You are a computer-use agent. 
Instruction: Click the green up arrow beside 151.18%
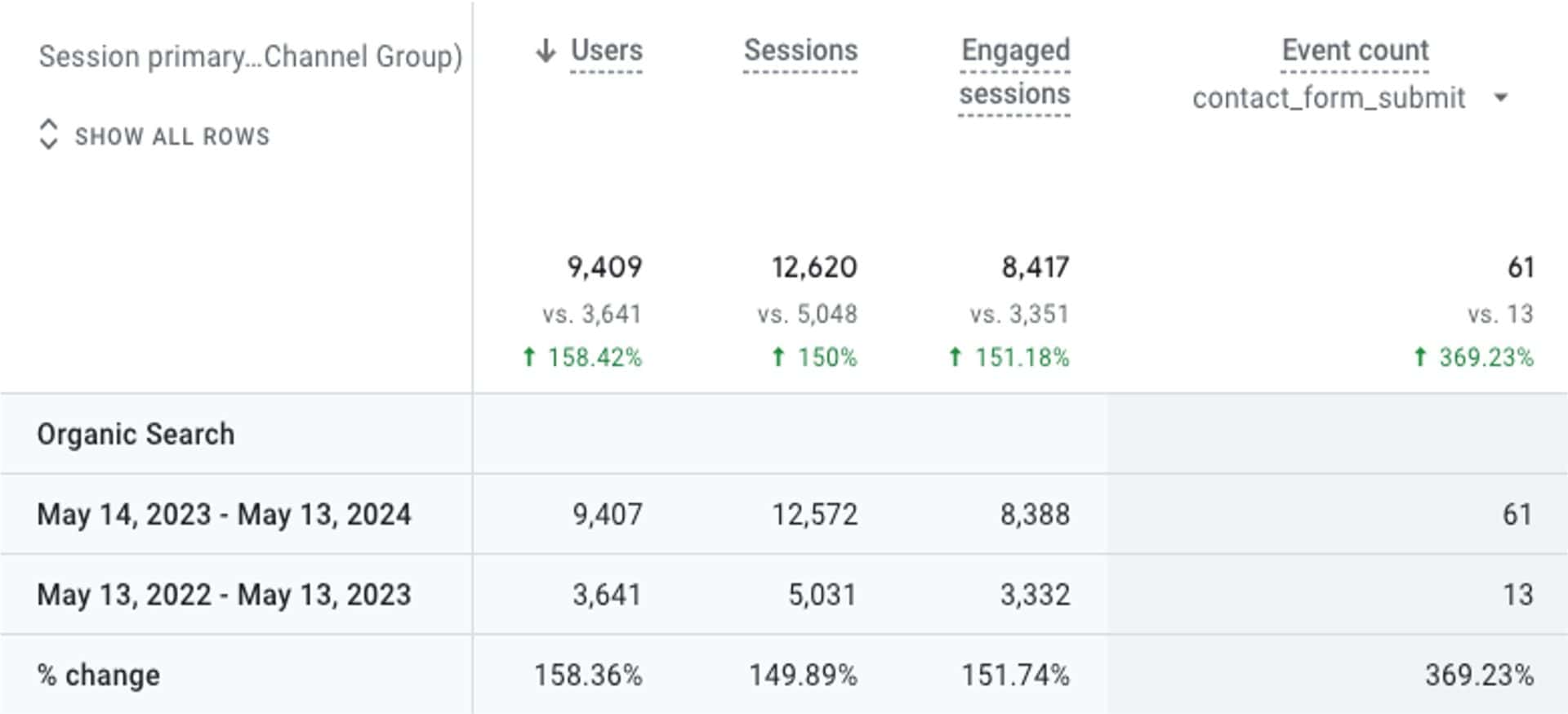tap(955, 357)
